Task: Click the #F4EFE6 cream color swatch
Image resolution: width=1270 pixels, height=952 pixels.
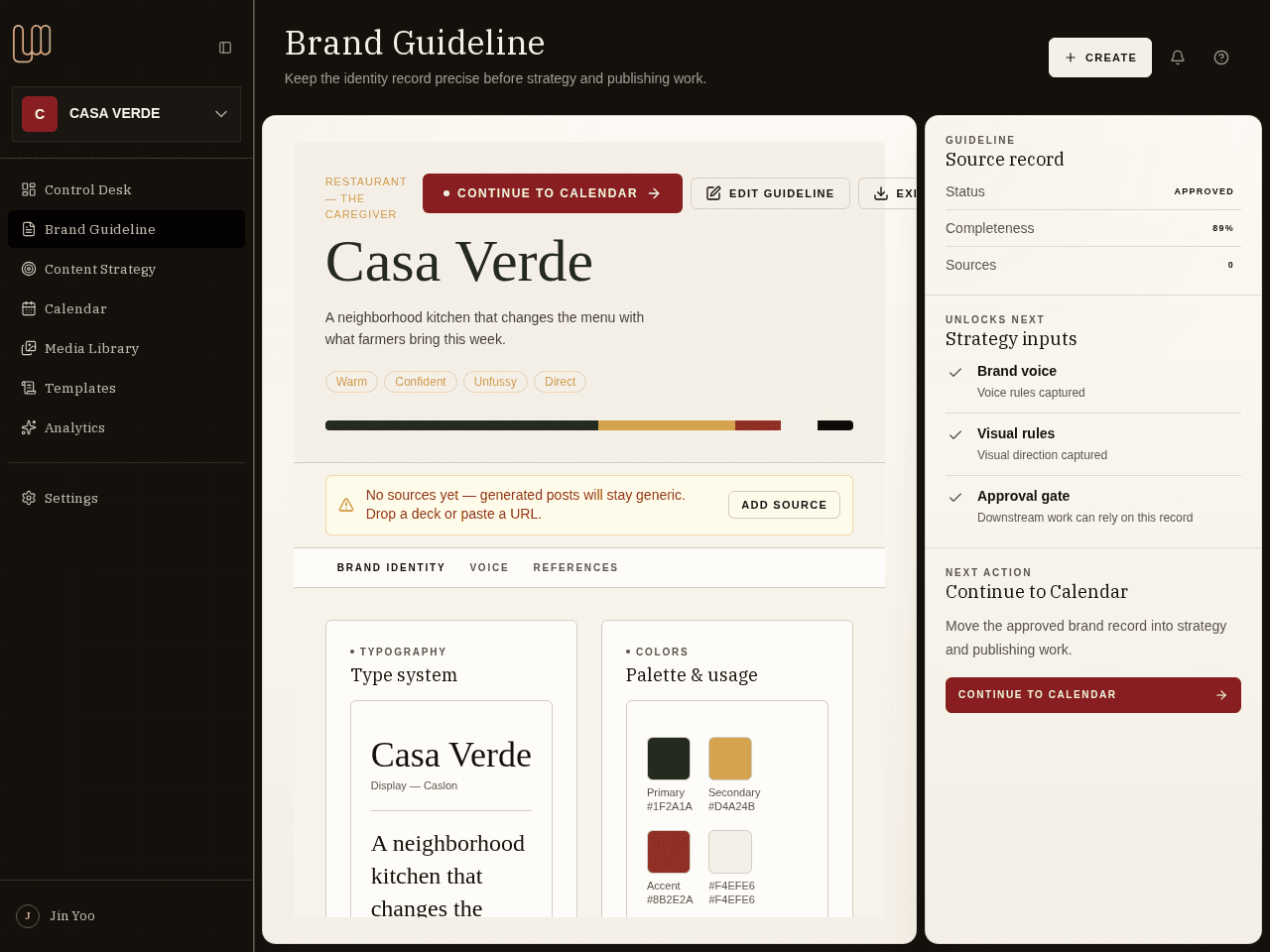Action: (x=730, y=852)
